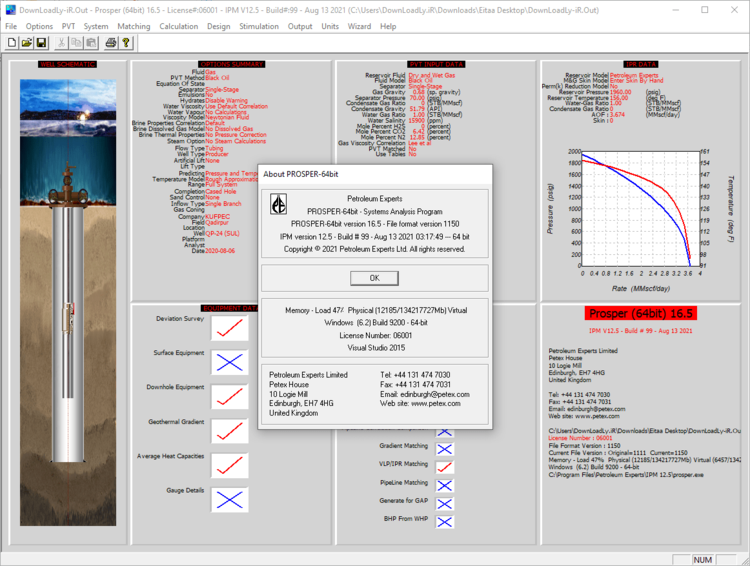Click the New file toolbar icon
Screen dimensions: 750x566
(12, 43)
